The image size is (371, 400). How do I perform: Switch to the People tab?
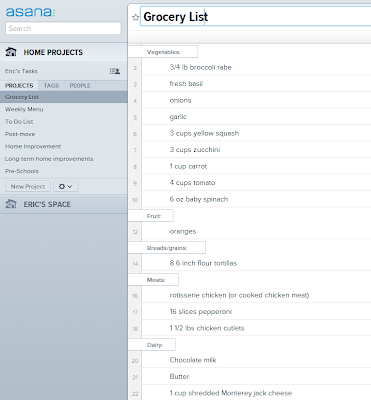tap(80, 86)
